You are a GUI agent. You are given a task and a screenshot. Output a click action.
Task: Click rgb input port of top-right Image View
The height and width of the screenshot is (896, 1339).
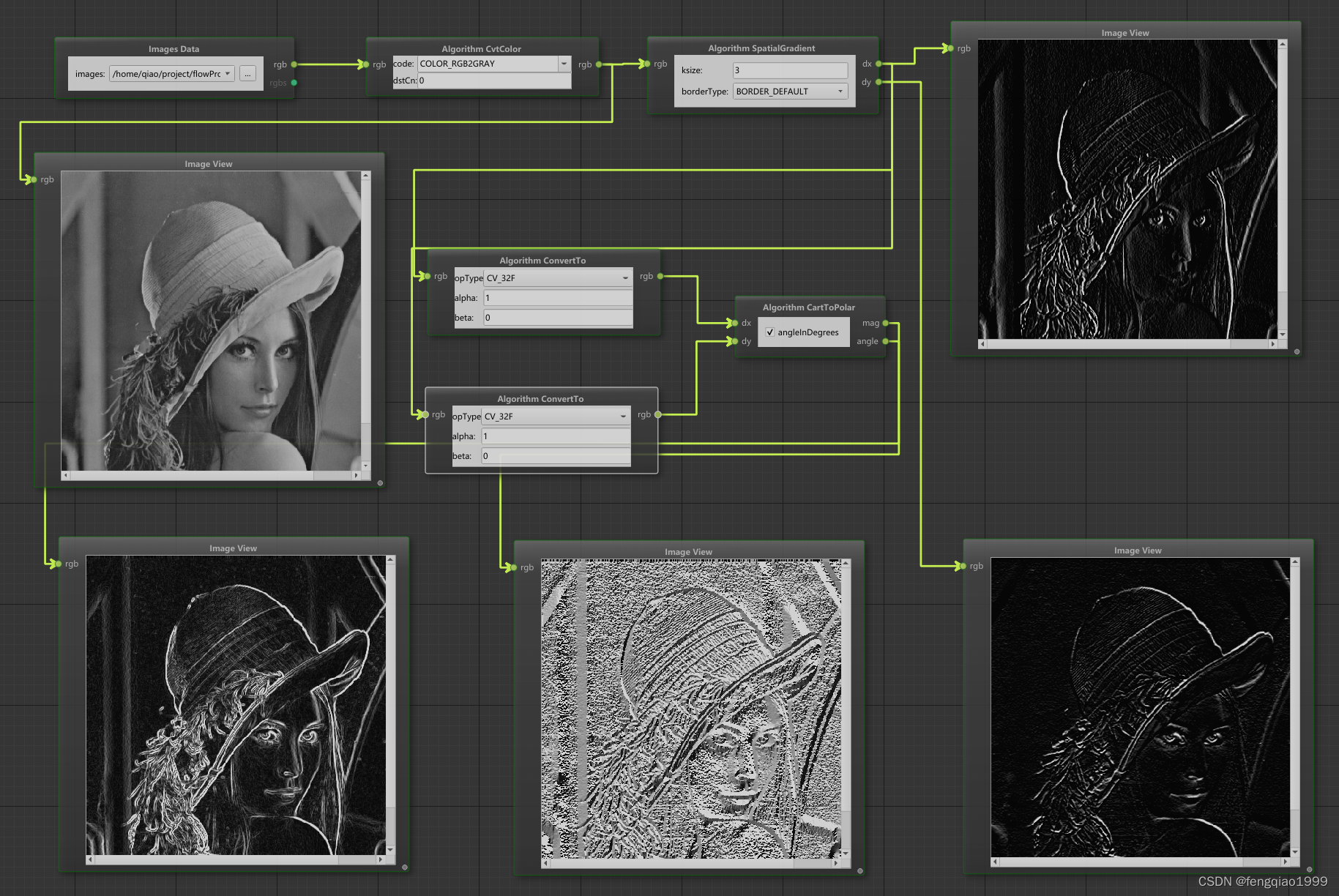click(x=950, y=48)
